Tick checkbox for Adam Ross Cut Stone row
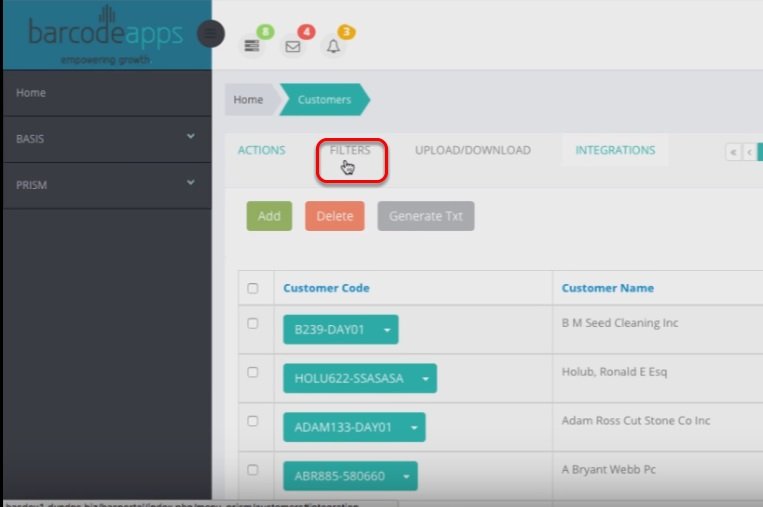 coord(253,421)
